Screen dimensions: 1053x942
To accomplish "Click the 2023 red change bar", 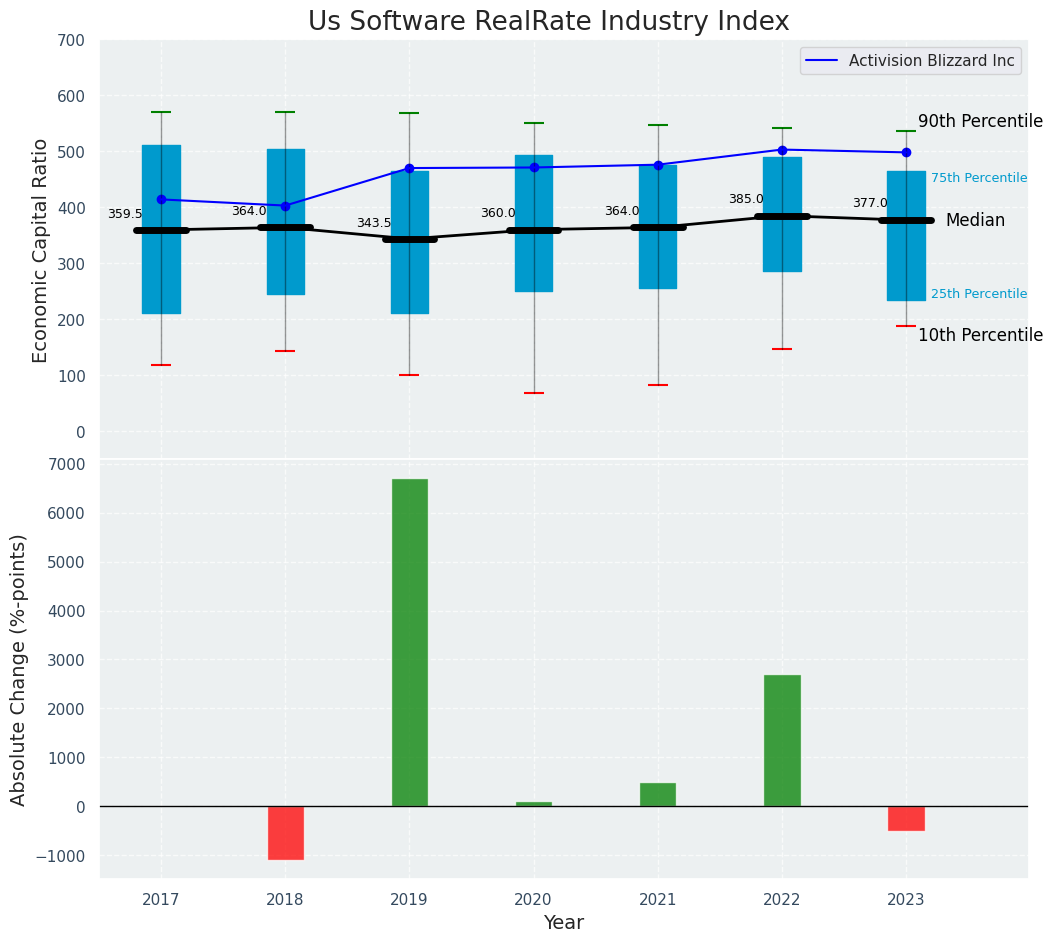I will click(x=906, y=818).
